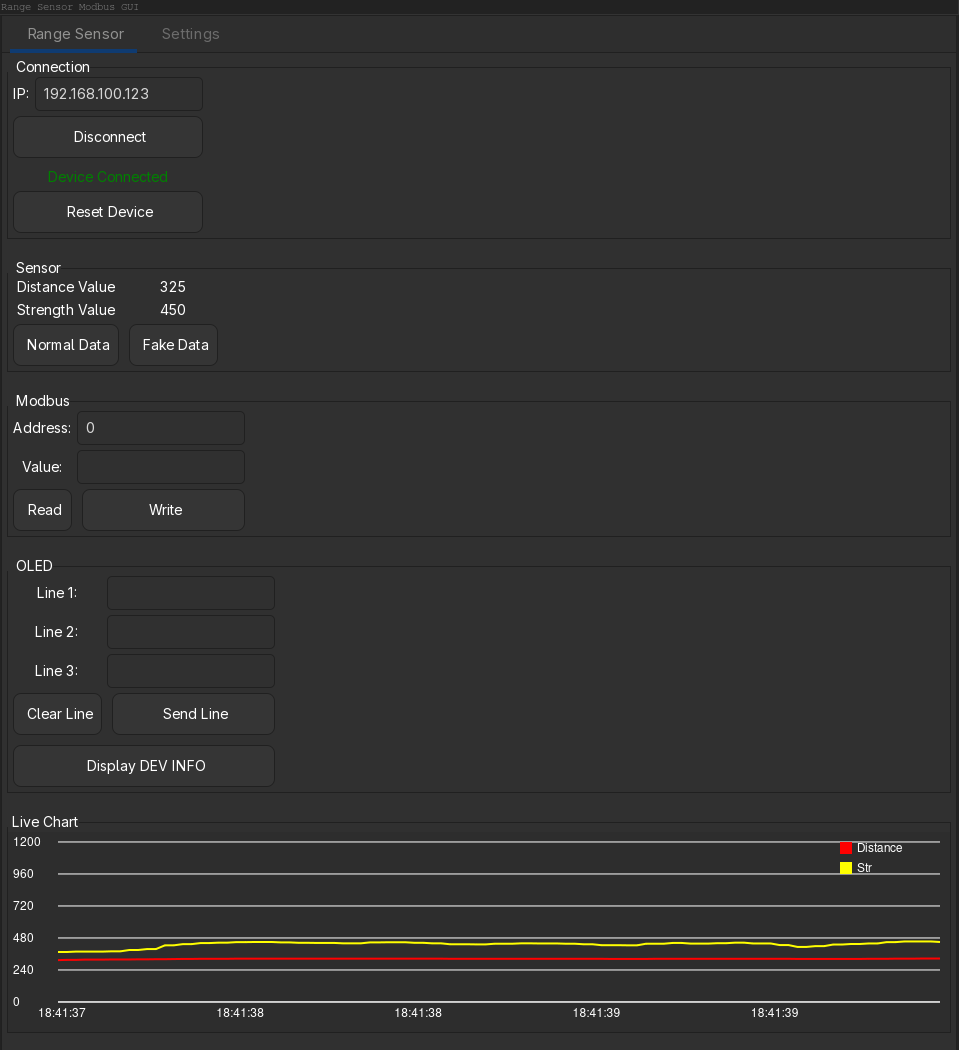Viewport: 959px width, 1050px height.
Task: Click the Display DEV INFO button
Action: 144,766
